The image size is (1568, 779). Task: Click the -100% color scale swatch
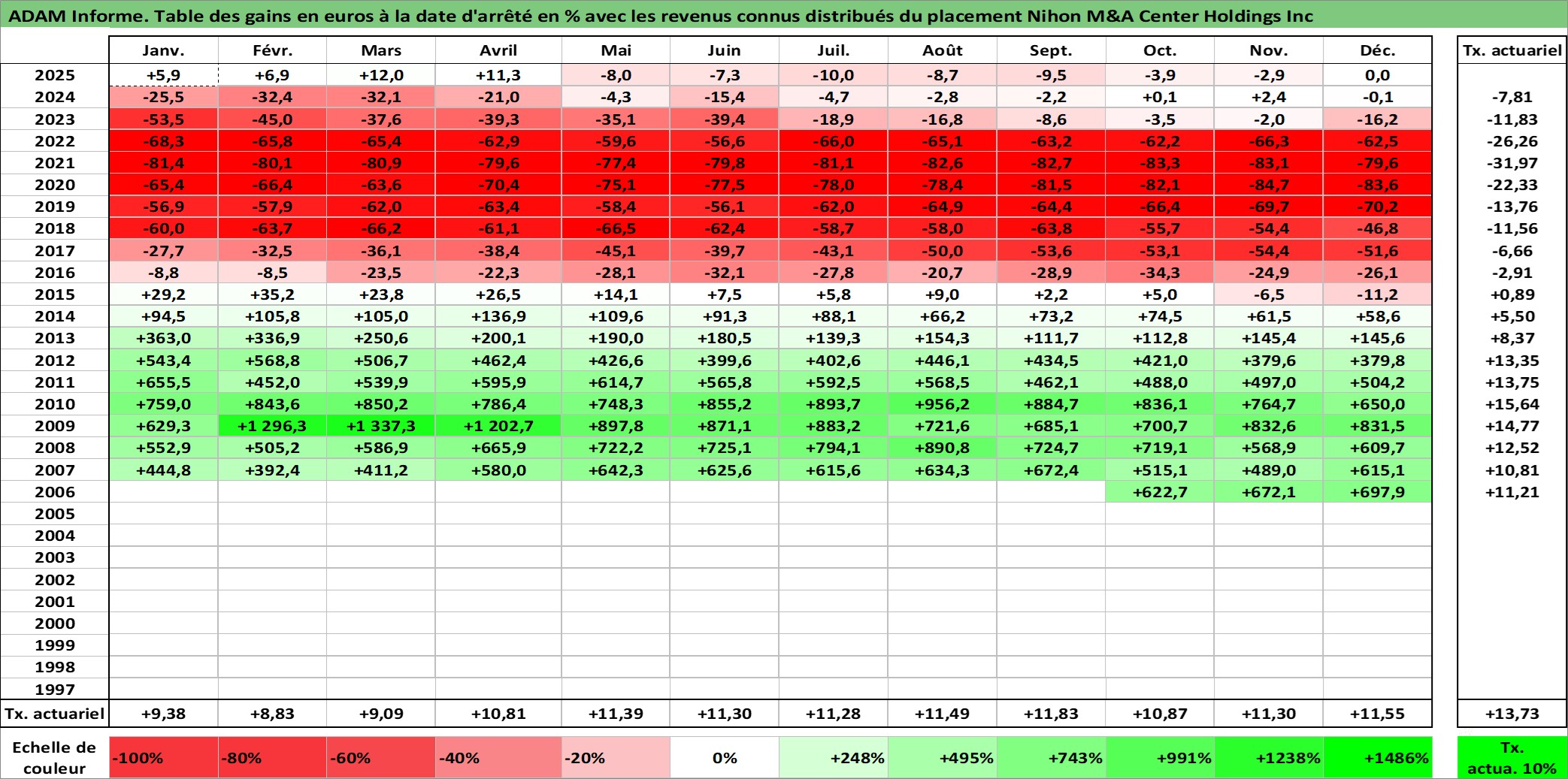163,757
